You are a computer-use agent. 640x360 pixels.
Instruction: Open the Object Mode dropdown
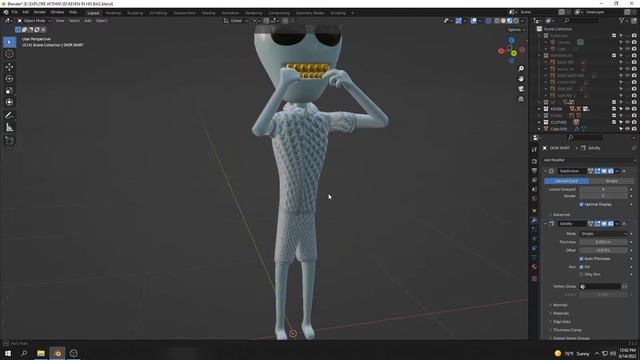[34, 20]
